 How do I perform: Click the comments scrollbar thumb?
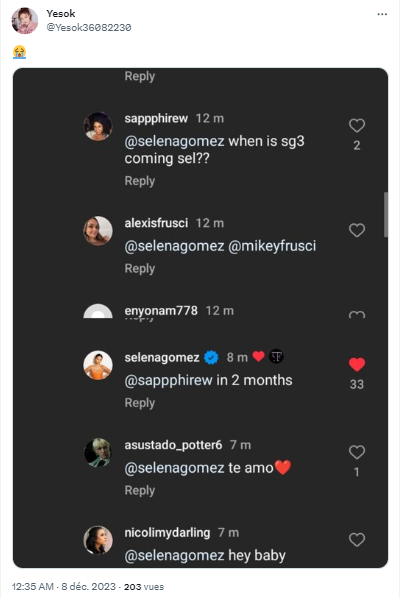pos(386,214)
